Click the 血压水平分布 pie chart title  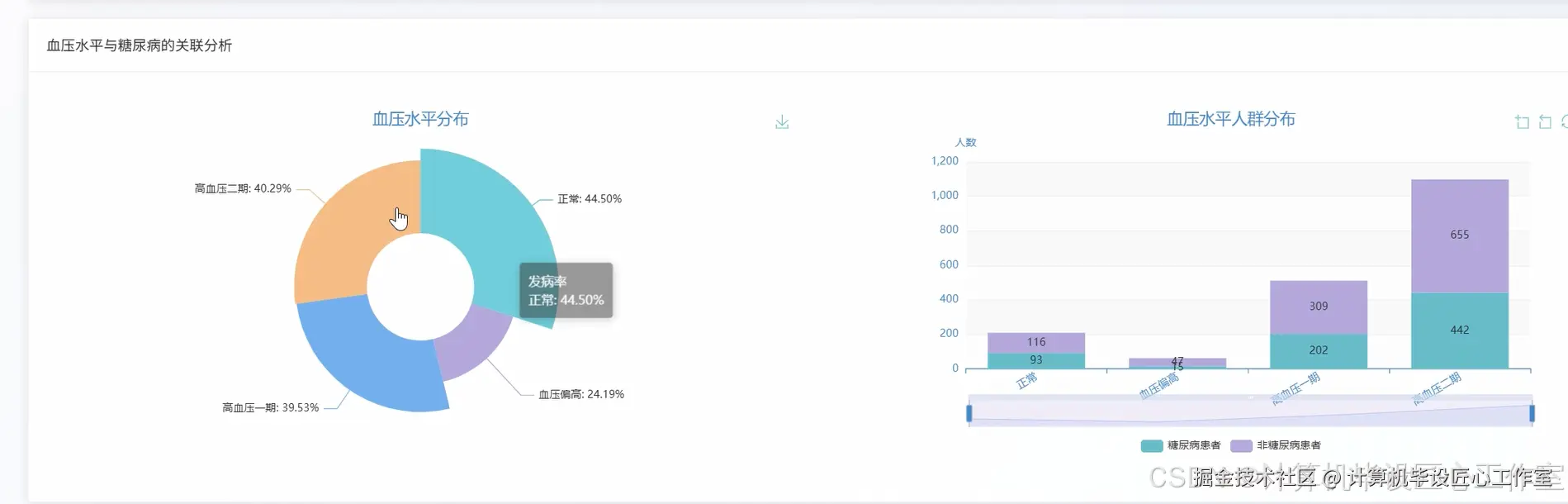point(420,119)
